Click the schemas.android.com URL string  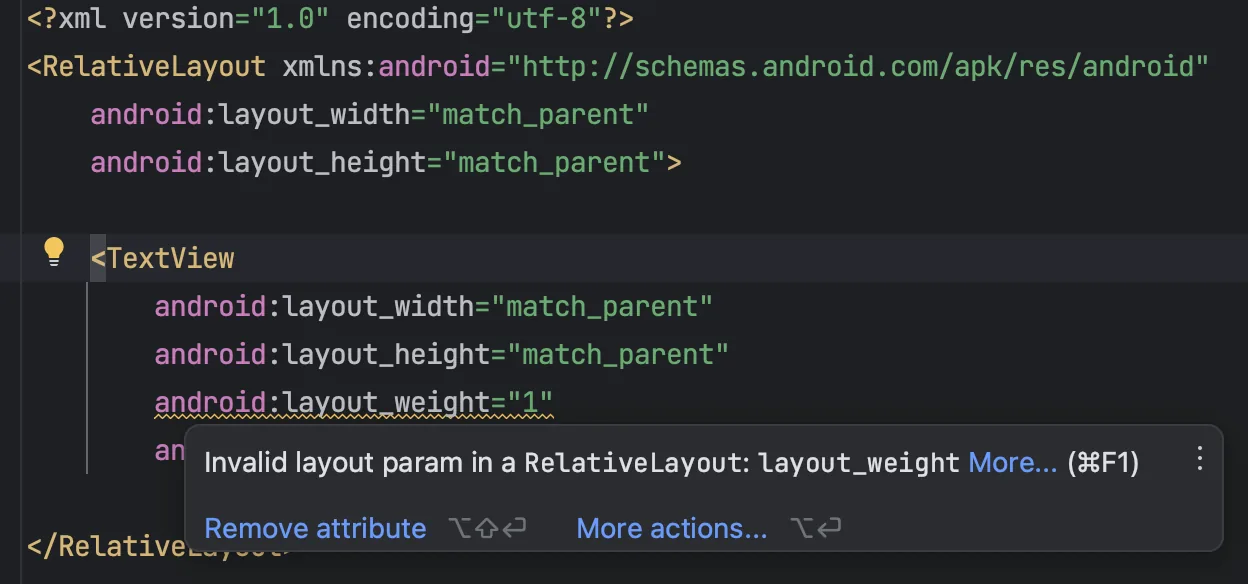[x=858, y=67]
